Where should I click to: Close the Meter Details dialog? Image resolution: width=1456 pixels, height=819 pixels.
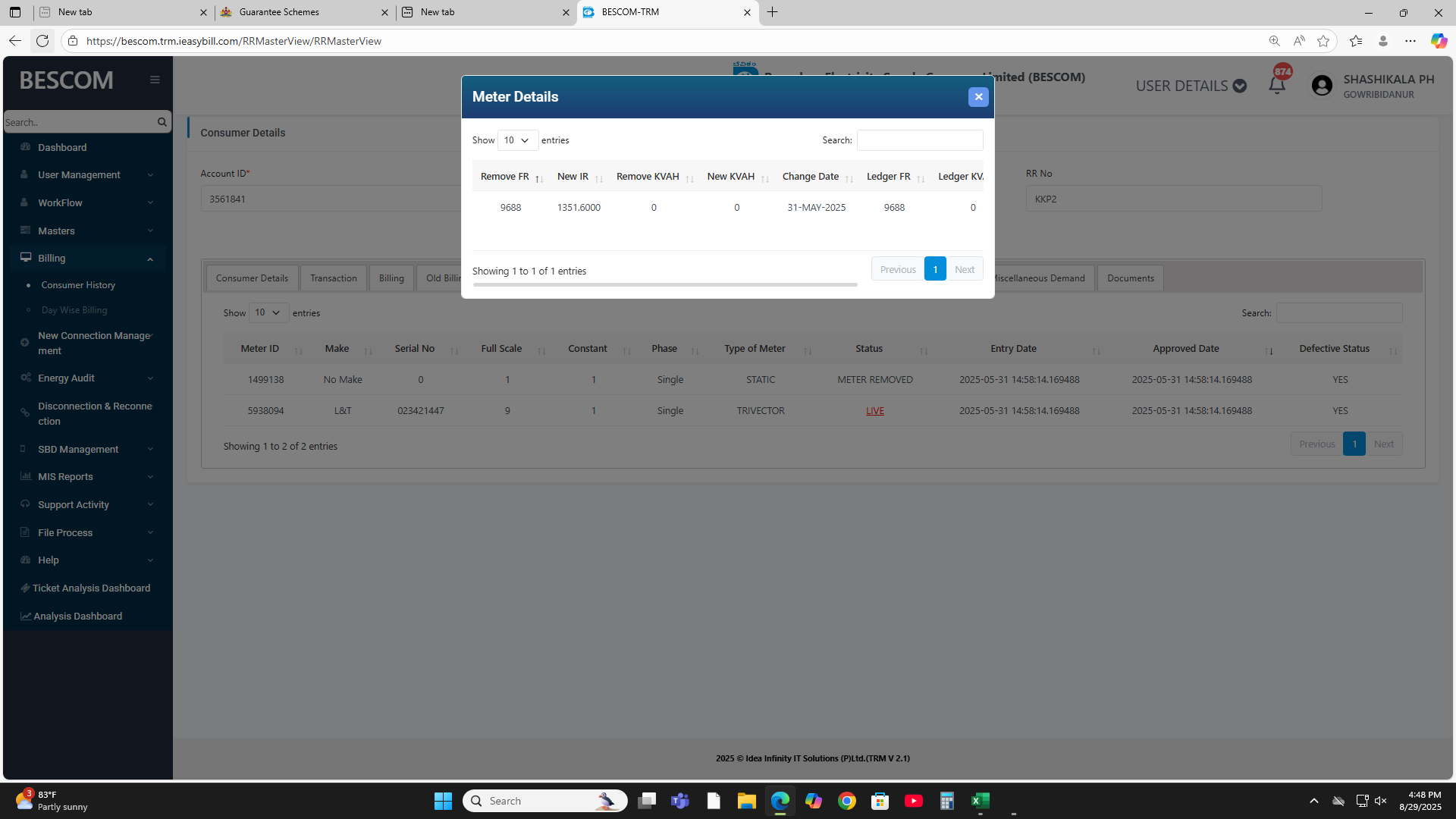point(978,97)
